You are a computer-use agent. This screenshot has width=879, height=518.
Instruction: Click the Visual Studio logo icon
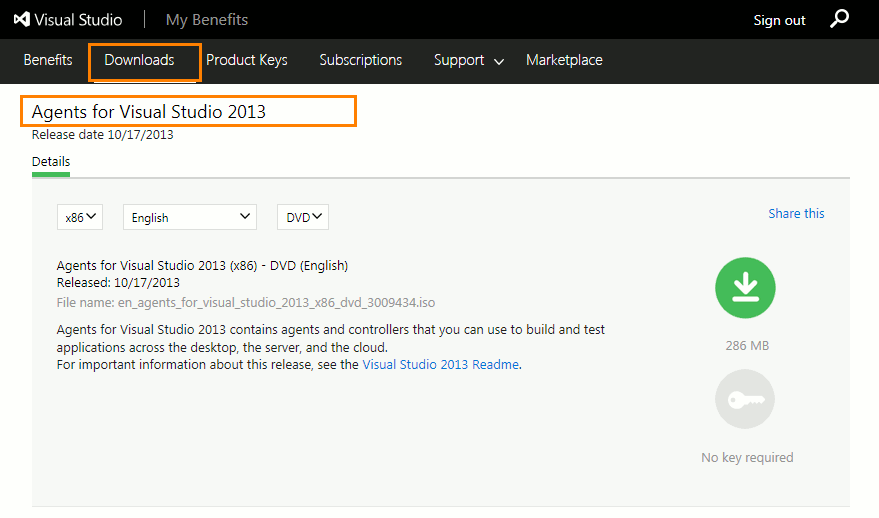[19, 20]
